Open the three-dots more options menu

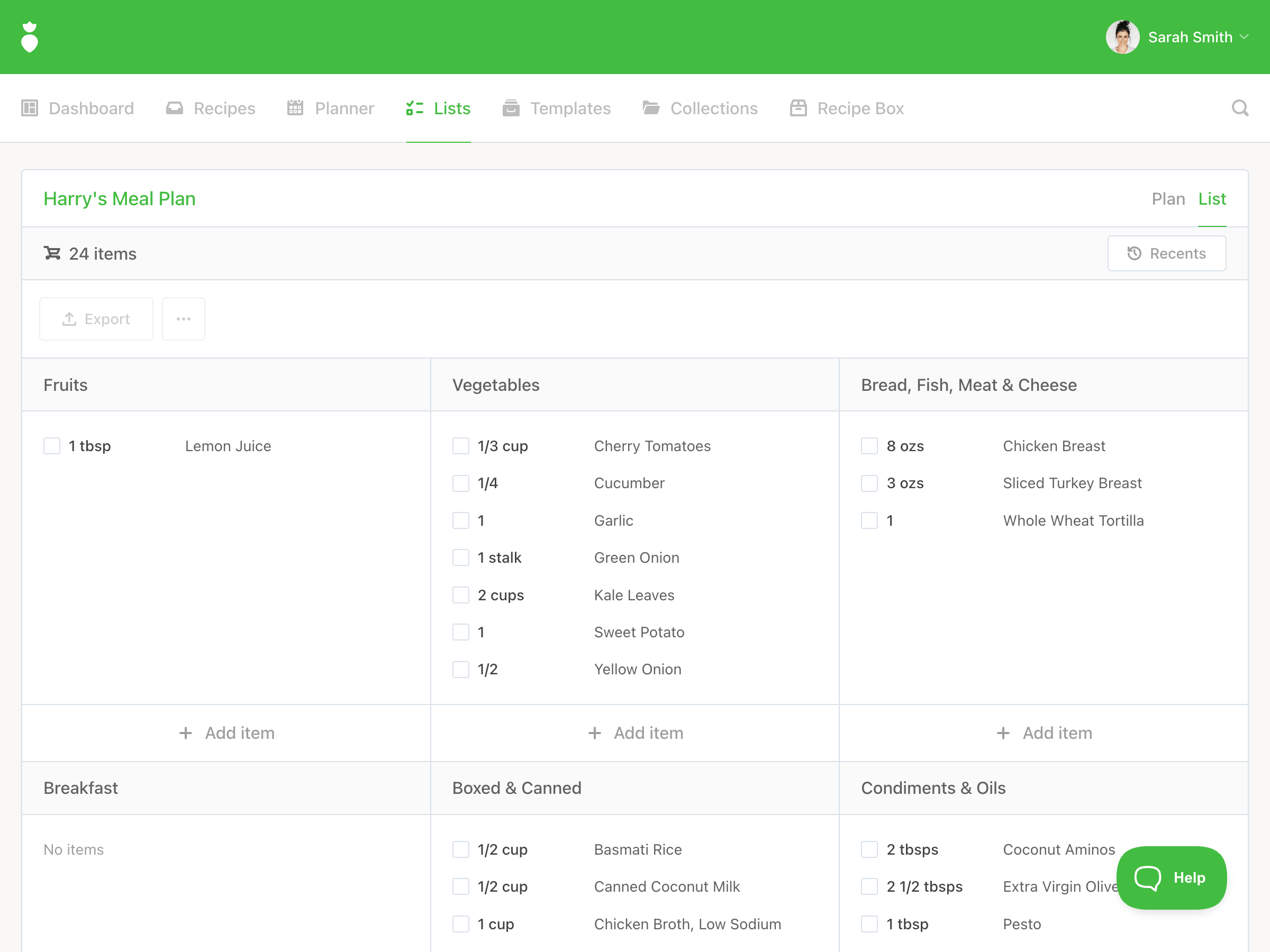tap(184, 318)
